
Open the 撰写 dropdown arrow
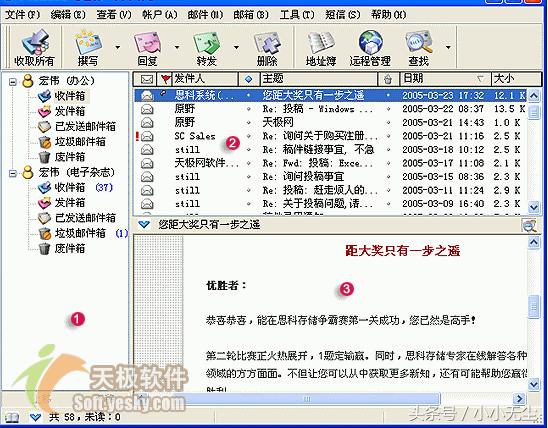tap(118, 47)
